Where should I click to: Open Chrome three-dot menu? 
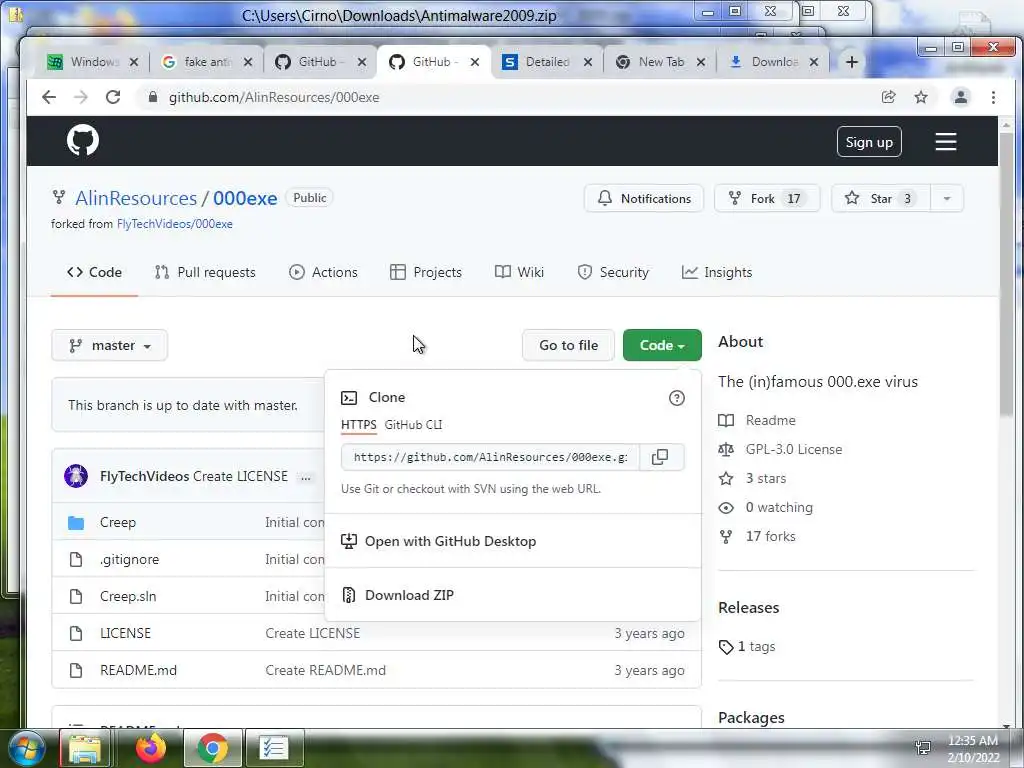coord(993,97)
